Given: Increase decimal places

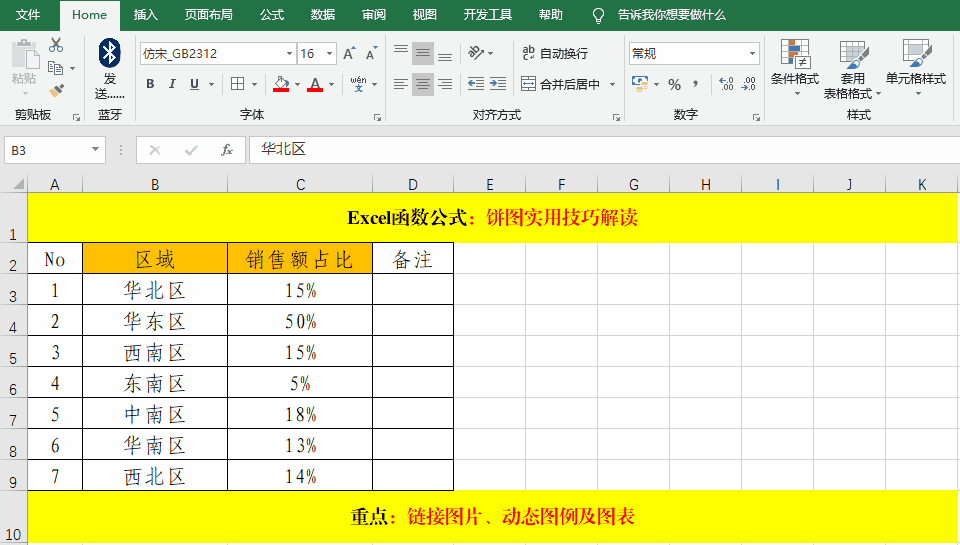Looking at the screenshot, I should click(x=726, y=84).
